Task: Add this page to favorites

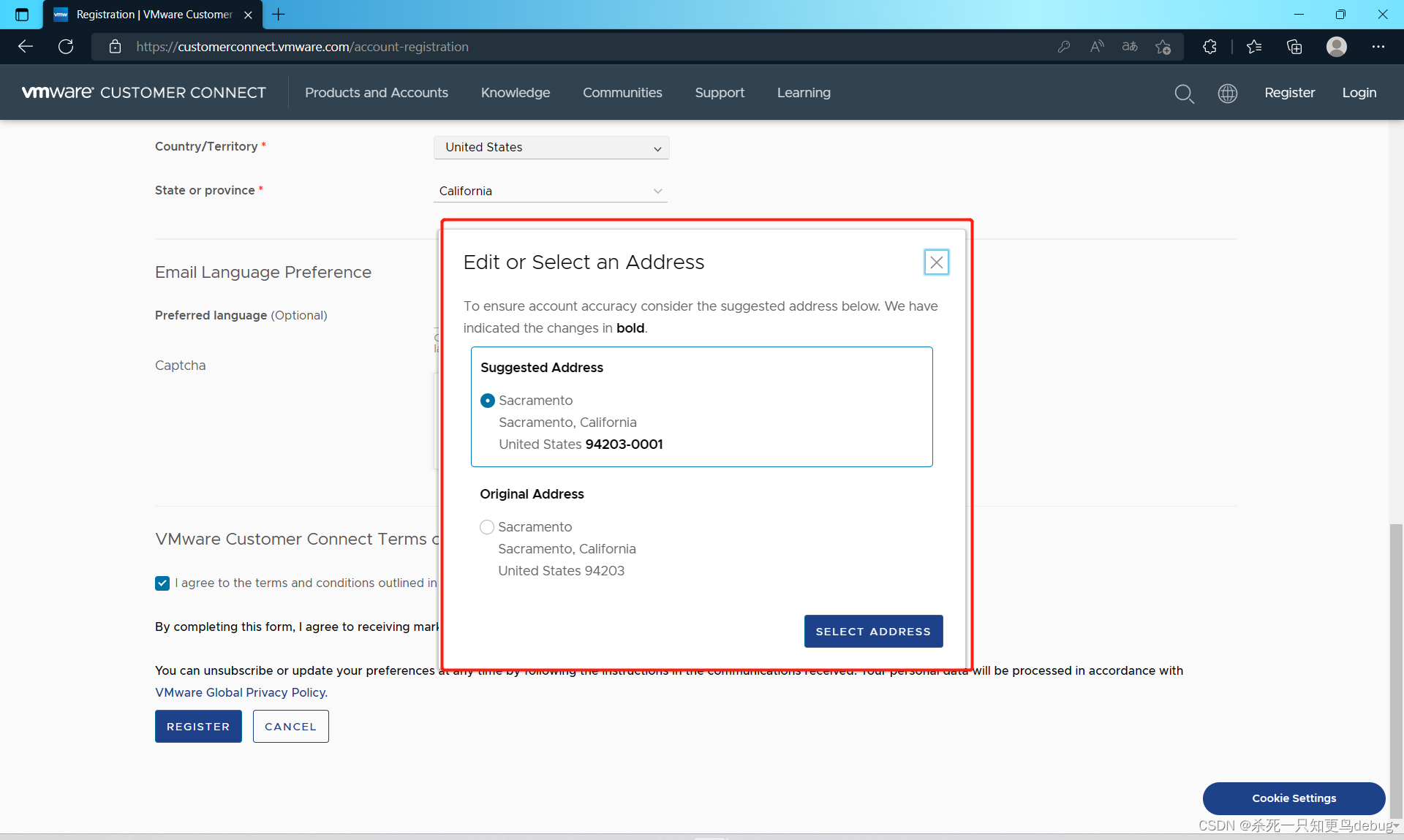Action: (1163, 47)
